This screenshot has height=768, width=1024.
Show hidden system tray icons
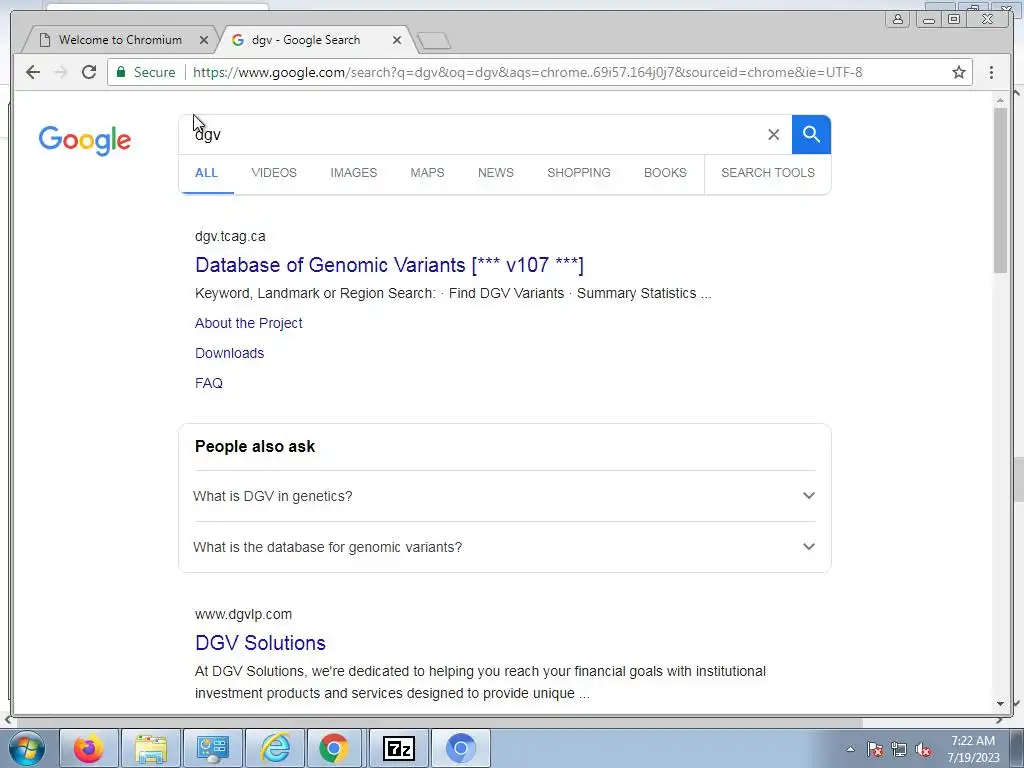[x=850, y=749]
